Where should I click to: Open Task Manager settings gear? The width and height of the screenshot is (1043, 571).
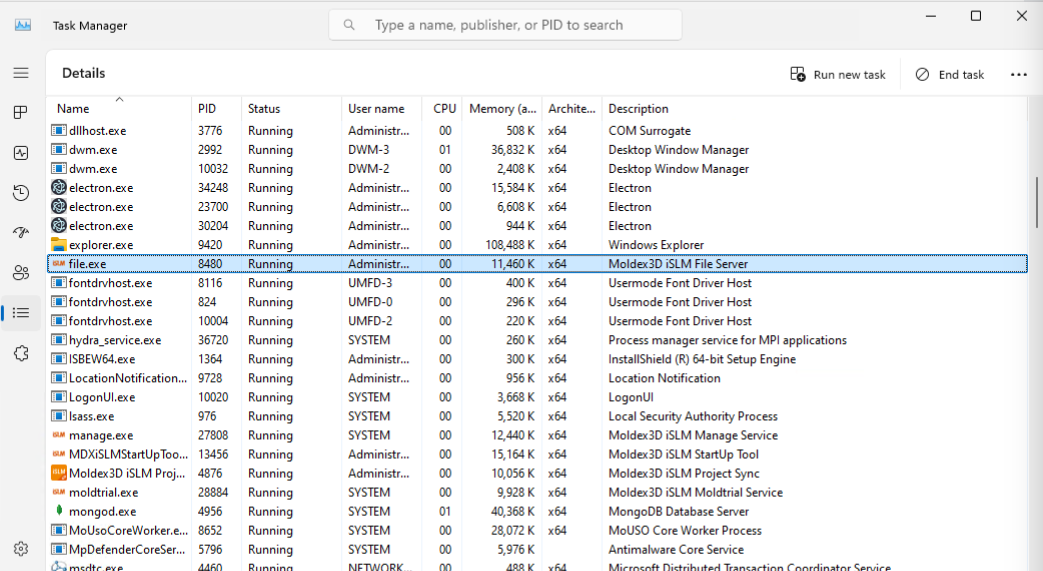[21, 549]
